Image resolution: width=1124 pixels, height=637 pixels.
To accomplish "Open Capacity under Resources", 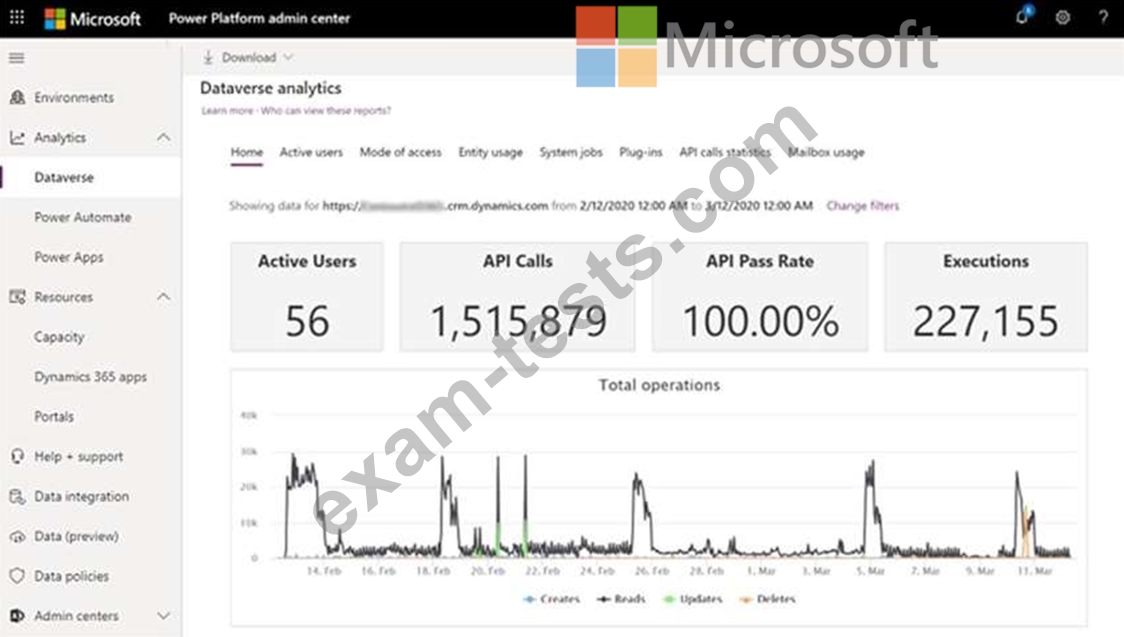I will tap(59, 337).
